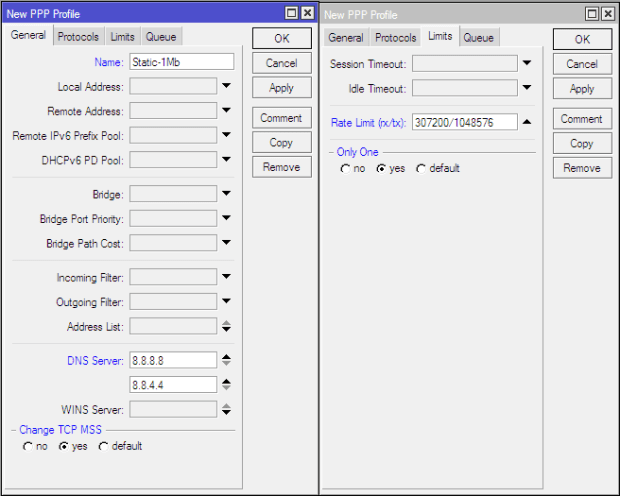Click the WINS Server input field
Screen dimensions: 620x496
click(x=173, y=409)
